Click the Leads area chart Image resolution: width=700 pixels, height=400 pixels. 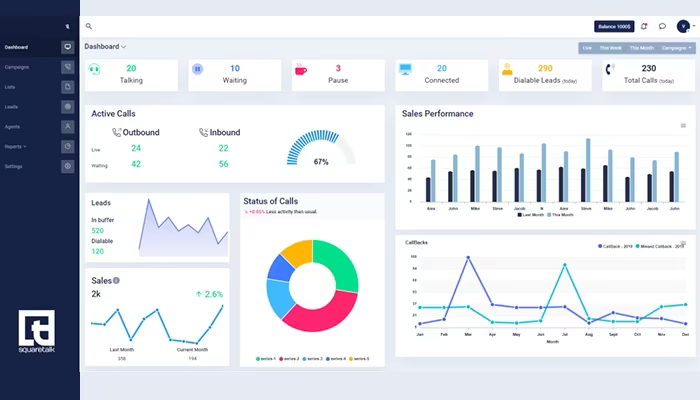183,228
